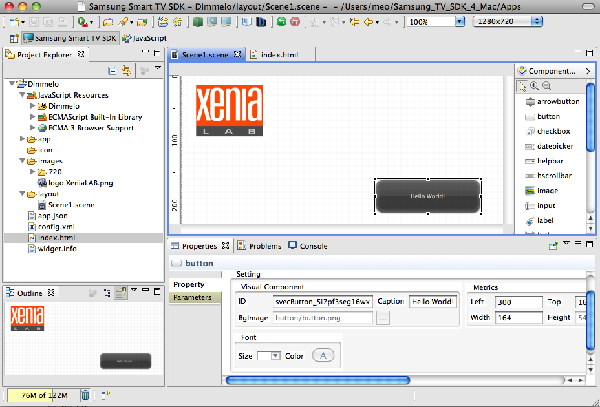Open the zoom percentage dropdown
Viewport: 600px width, 407px height.
point(460,22)
